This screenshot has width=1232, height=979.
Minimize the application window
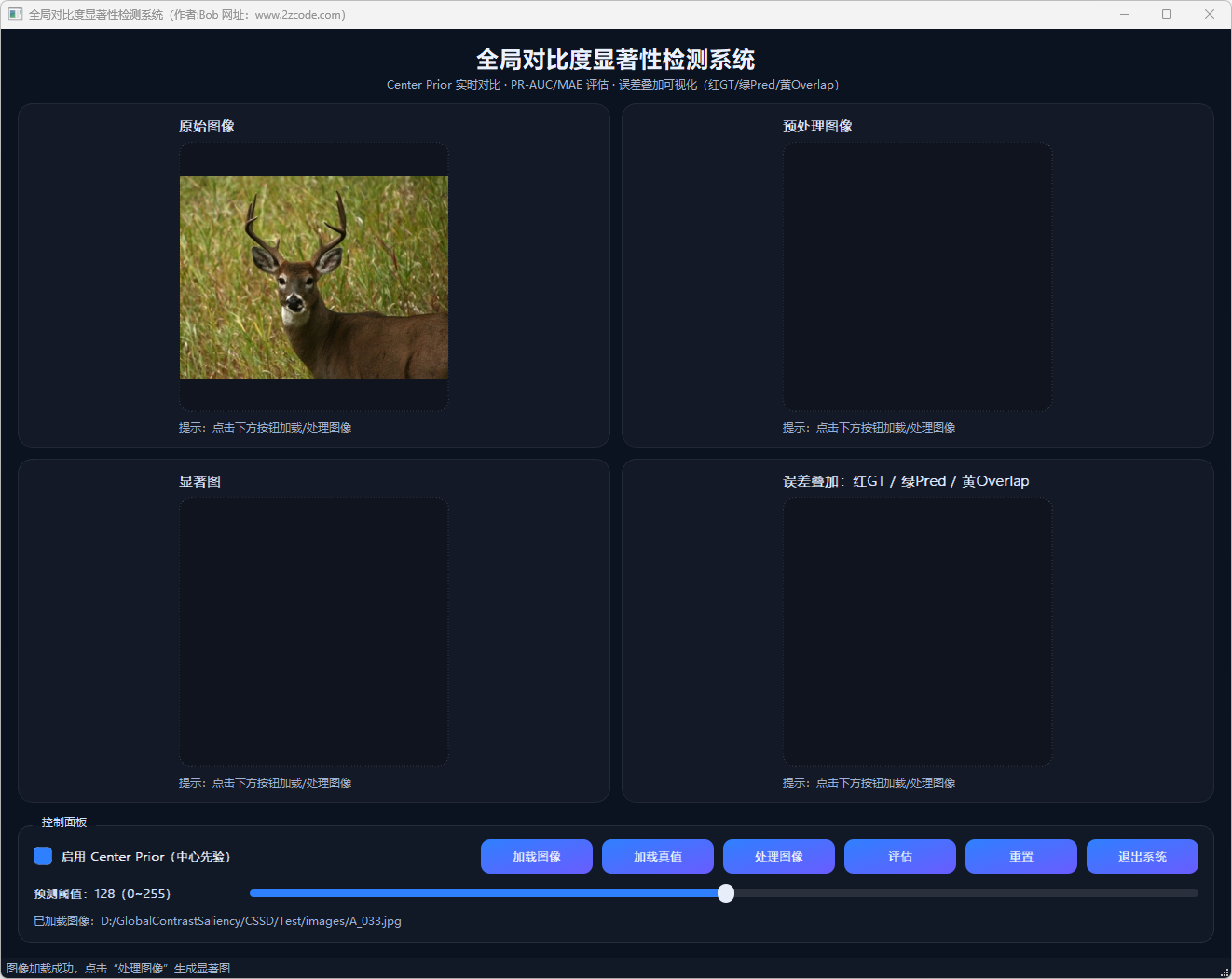pos(1125,14)
